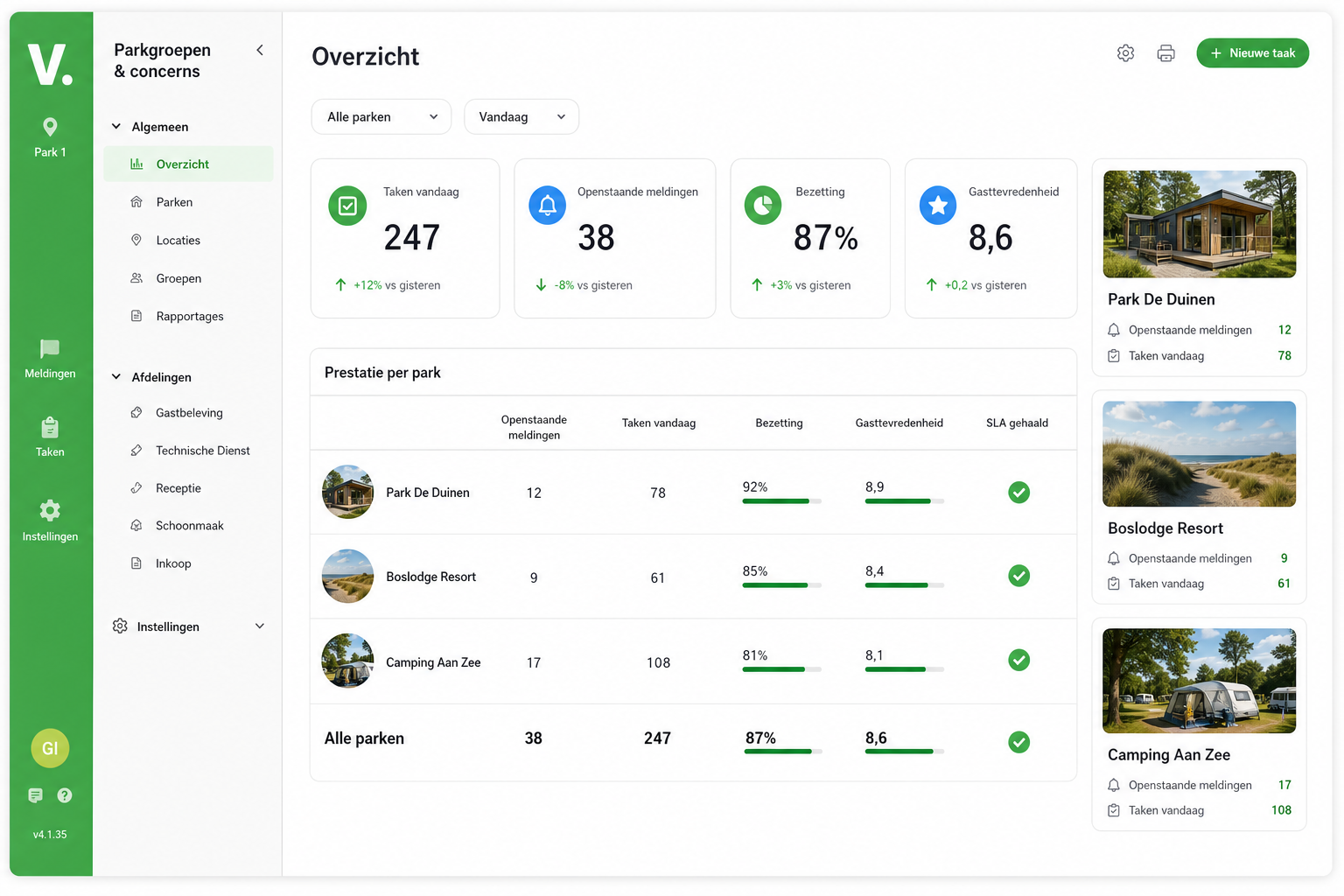Click 8,1 Gasttevredenheid progress bar

[904, 669]
